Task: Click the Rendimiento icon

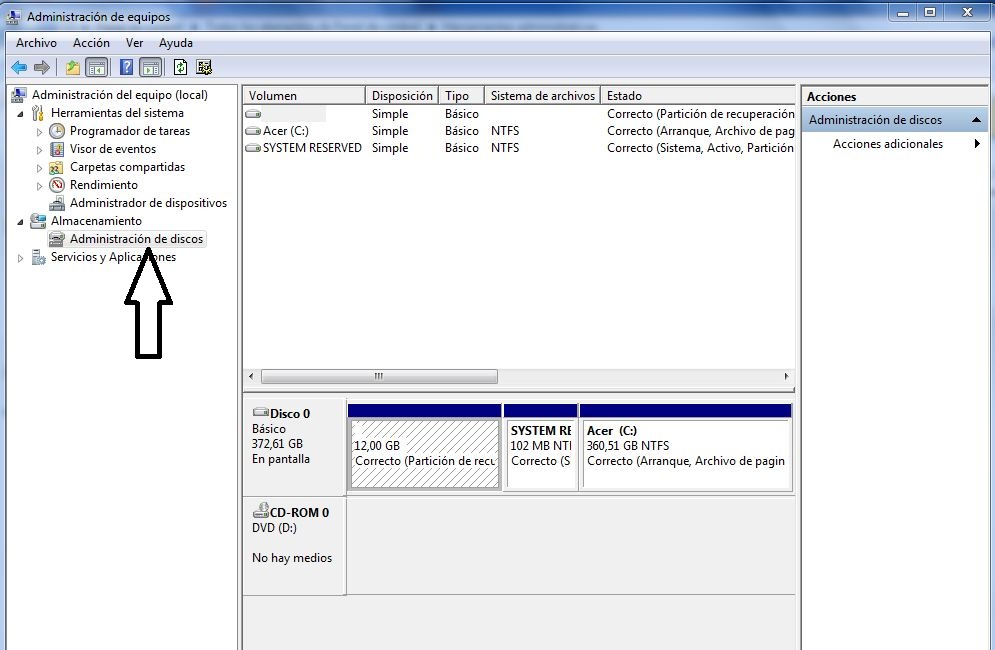Action: coord(57,185)
